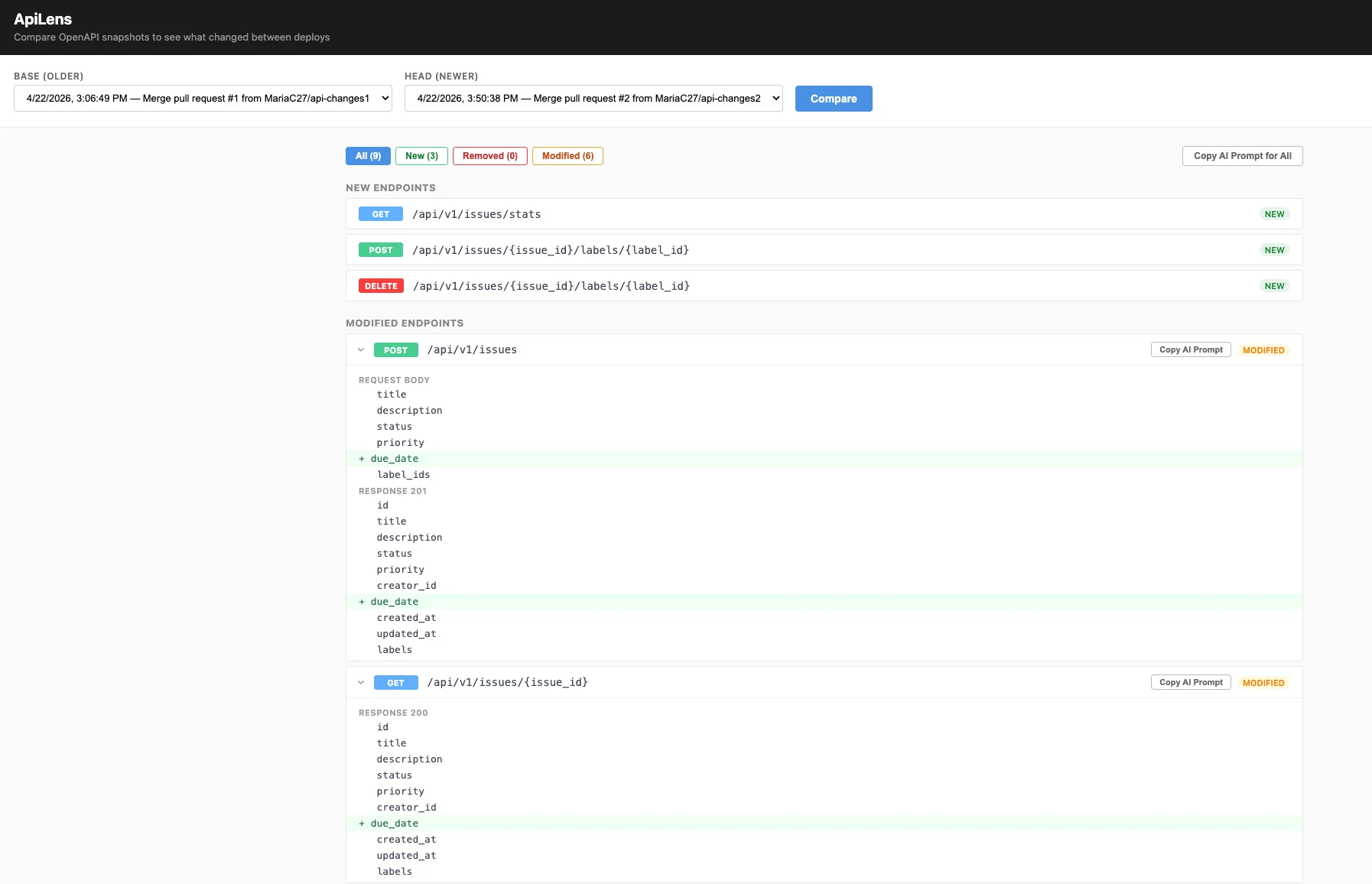
Task: Select the All (9) filter tab
Action: click(368, 156)
